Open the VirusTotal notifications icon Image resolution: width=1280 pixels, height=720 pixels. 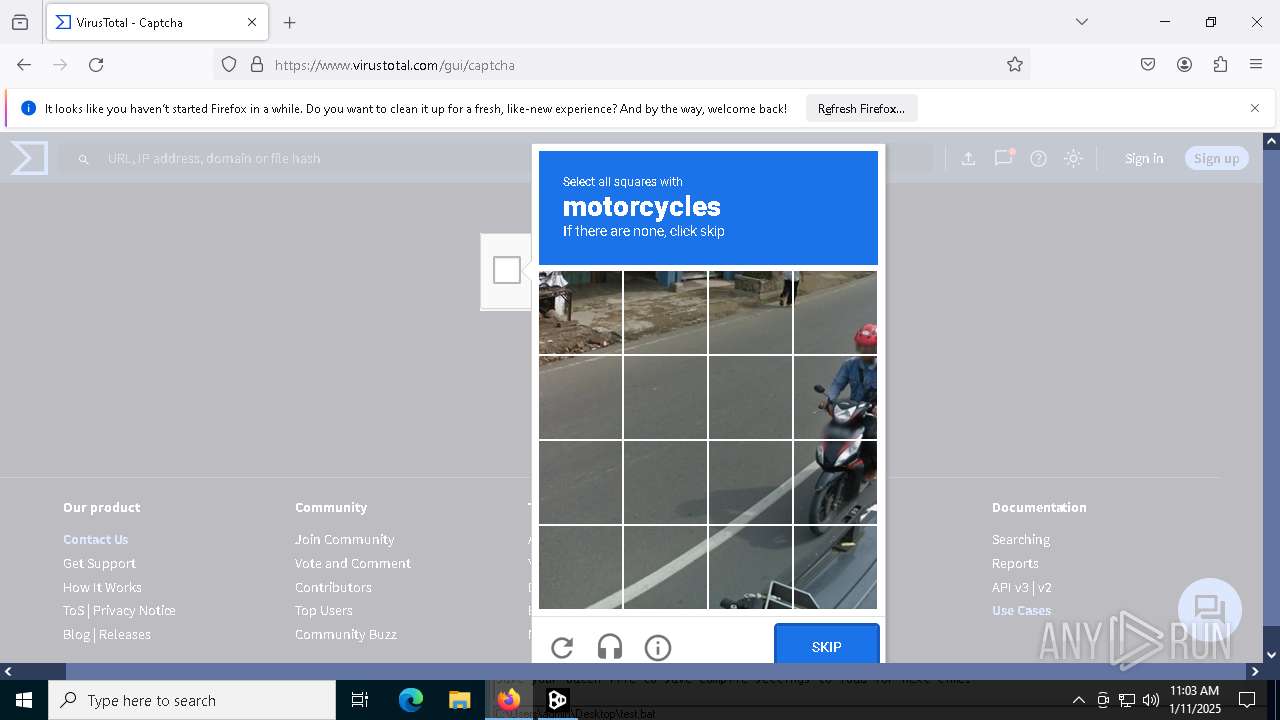[x=1003, y=158]
